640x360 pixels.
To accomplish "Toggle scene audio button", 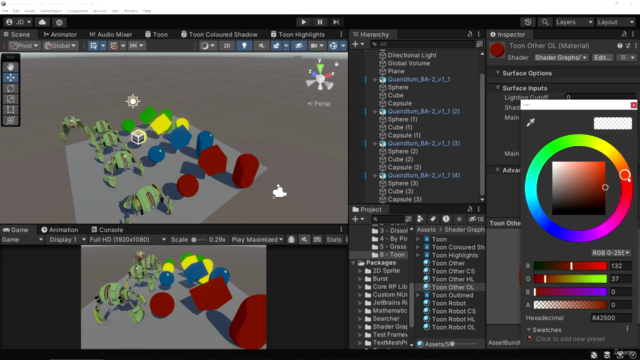I will click(261, 46).
